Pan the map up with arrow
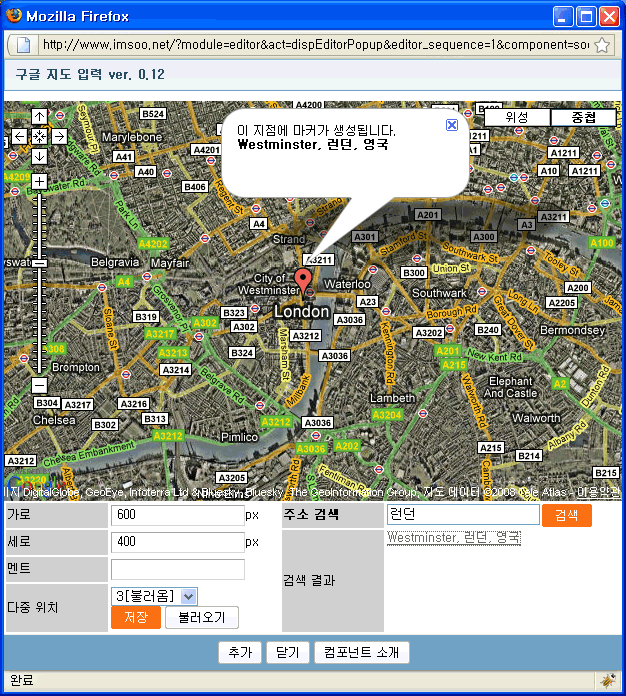 click(x=40, y=117)
